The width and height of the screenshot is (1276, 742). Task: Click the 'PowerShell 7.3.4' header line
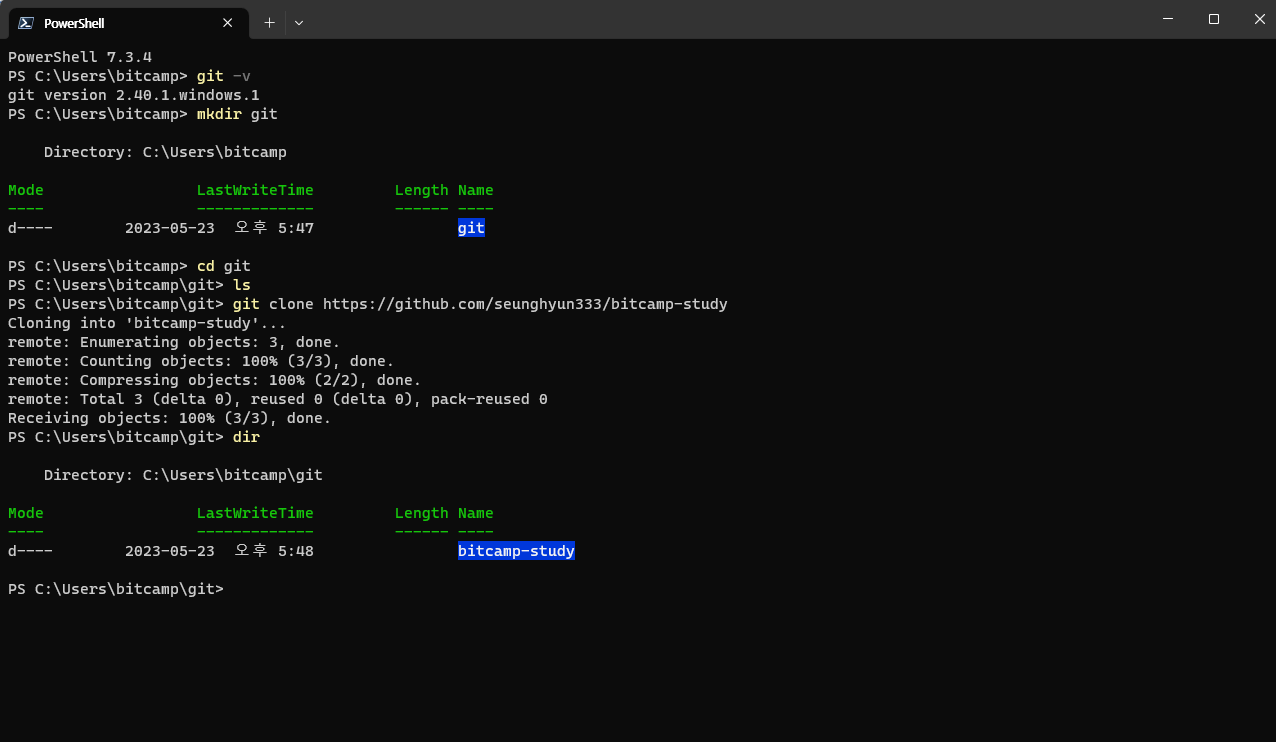(80, 57)
